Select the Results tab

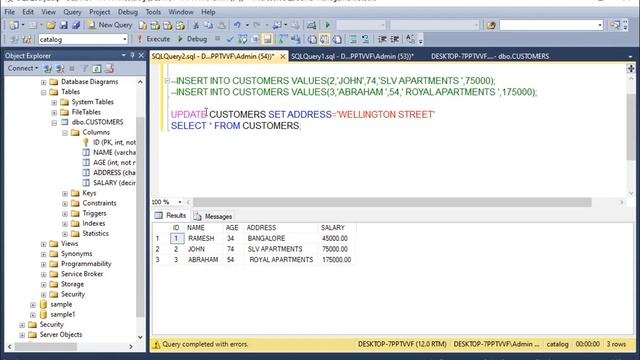[171, 216]
